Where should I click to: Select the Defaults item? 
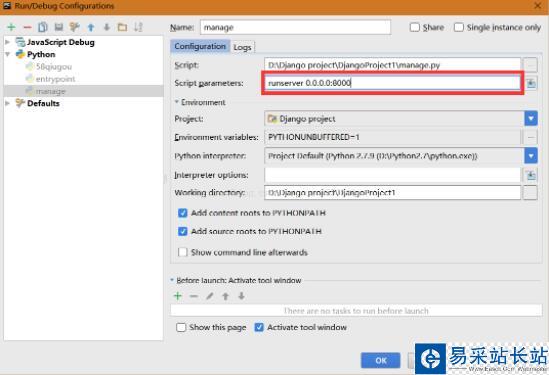point(43,103)
